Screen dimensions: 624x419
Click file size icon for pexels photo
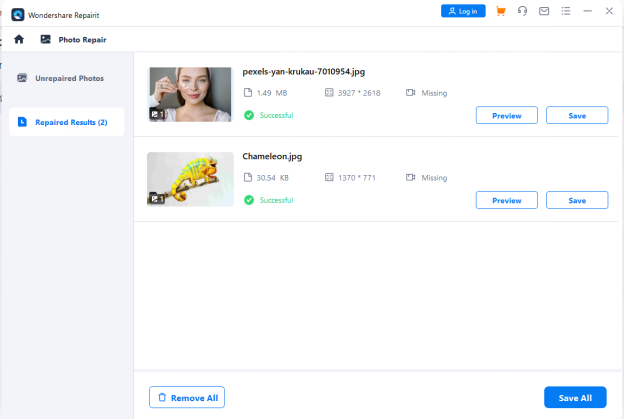[248, 93]
